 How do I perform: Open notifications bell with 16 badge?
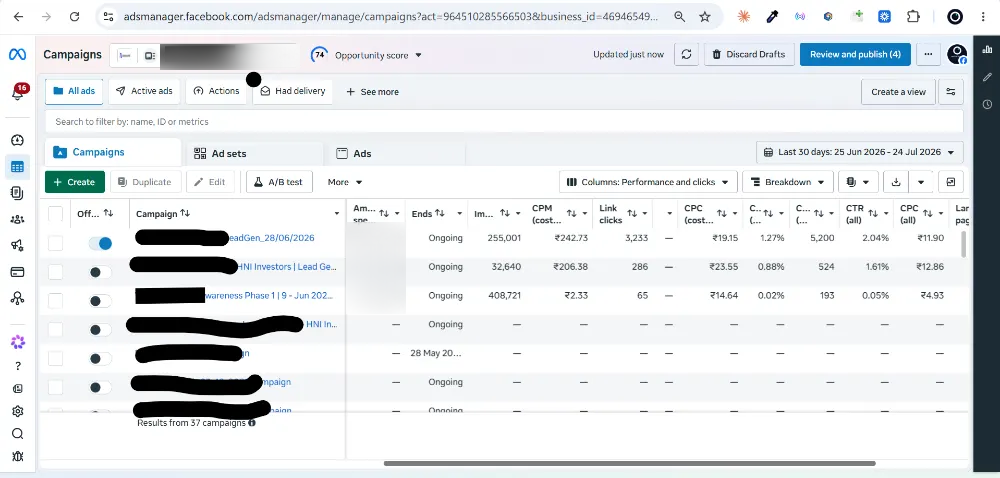point(18,93)
